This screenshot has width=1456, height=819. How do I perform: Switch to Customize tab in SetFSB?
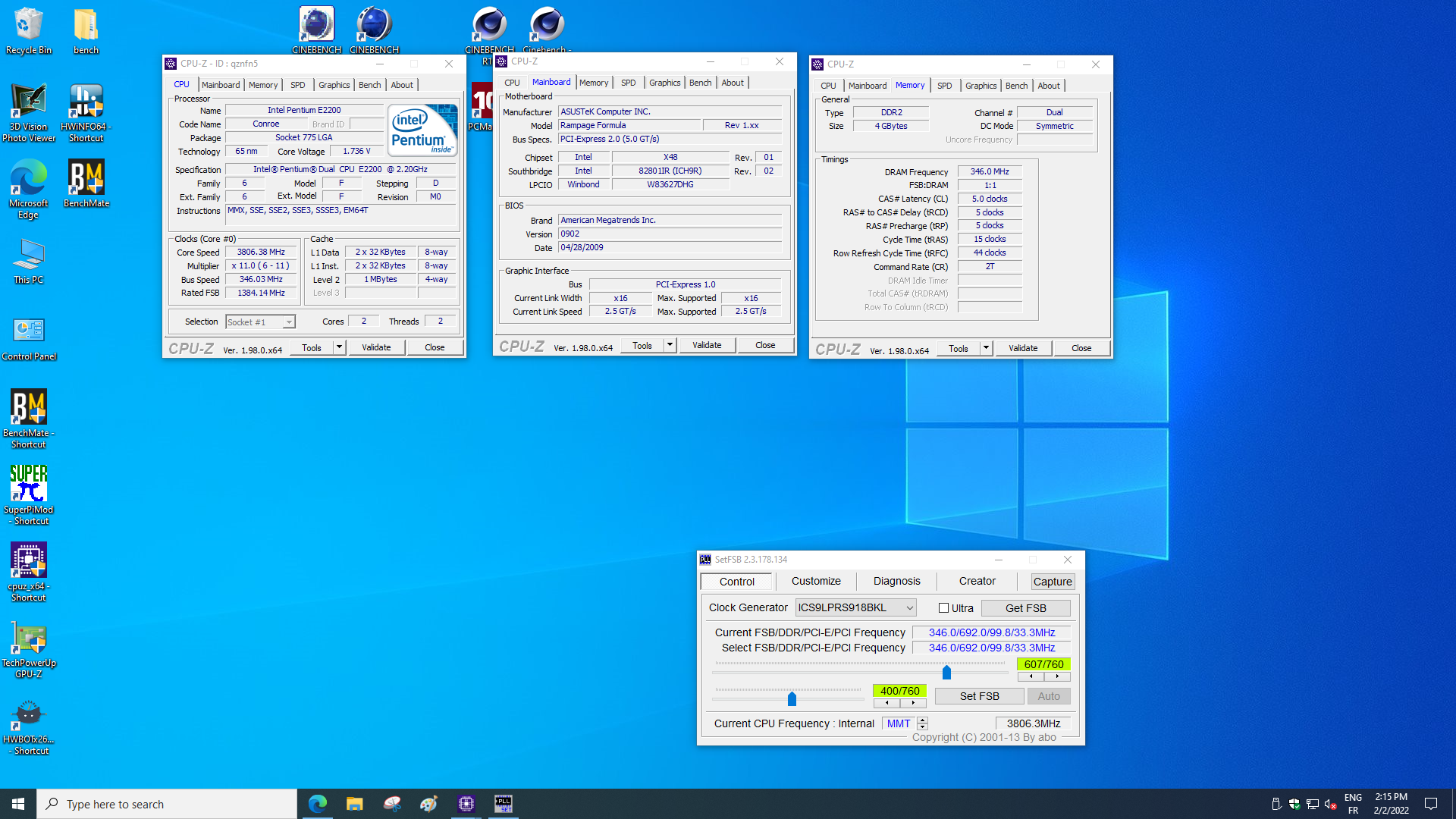click(x=816, y=582)
